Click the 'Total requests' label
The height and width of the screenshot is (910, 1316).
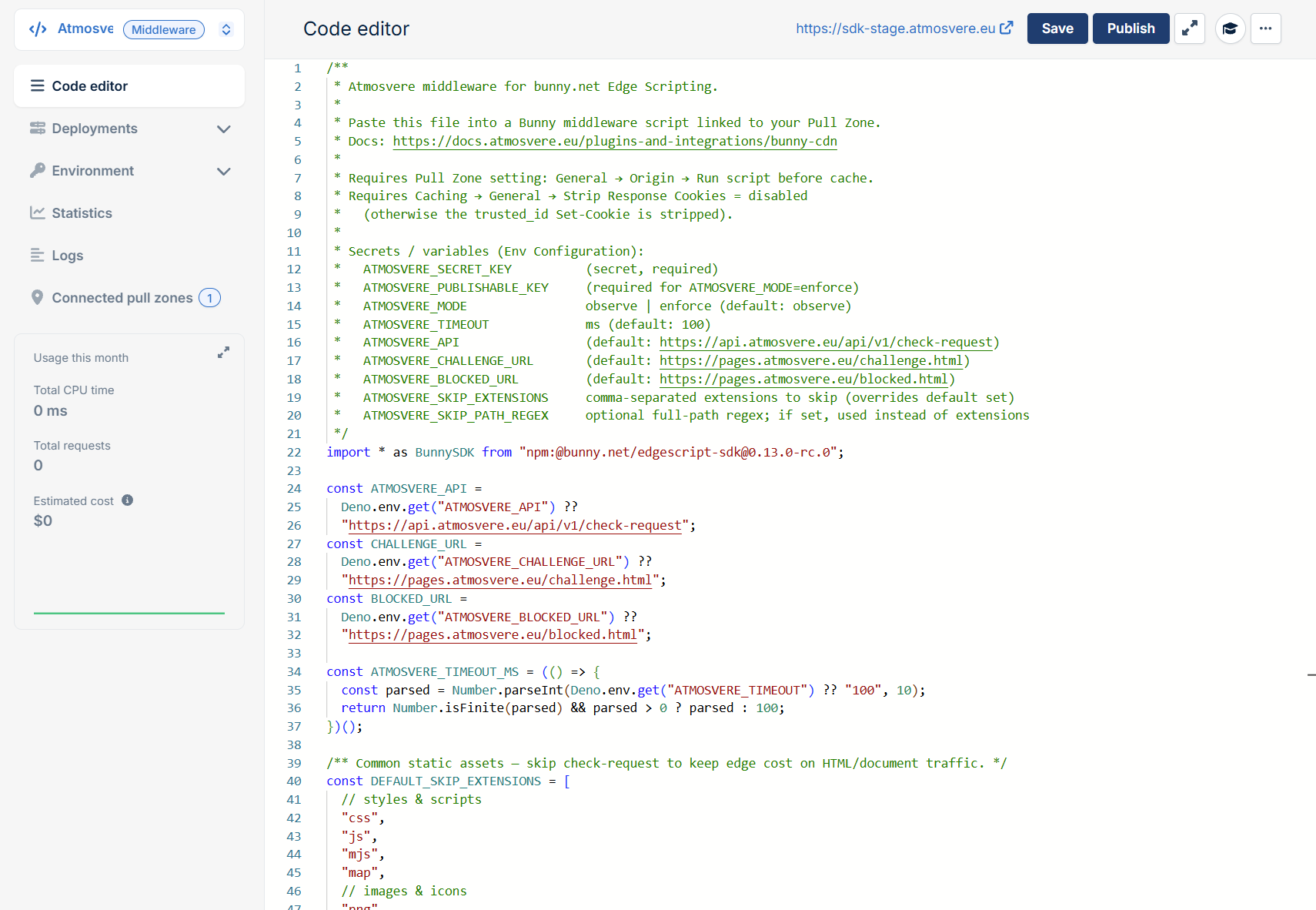tap(72, 446)
